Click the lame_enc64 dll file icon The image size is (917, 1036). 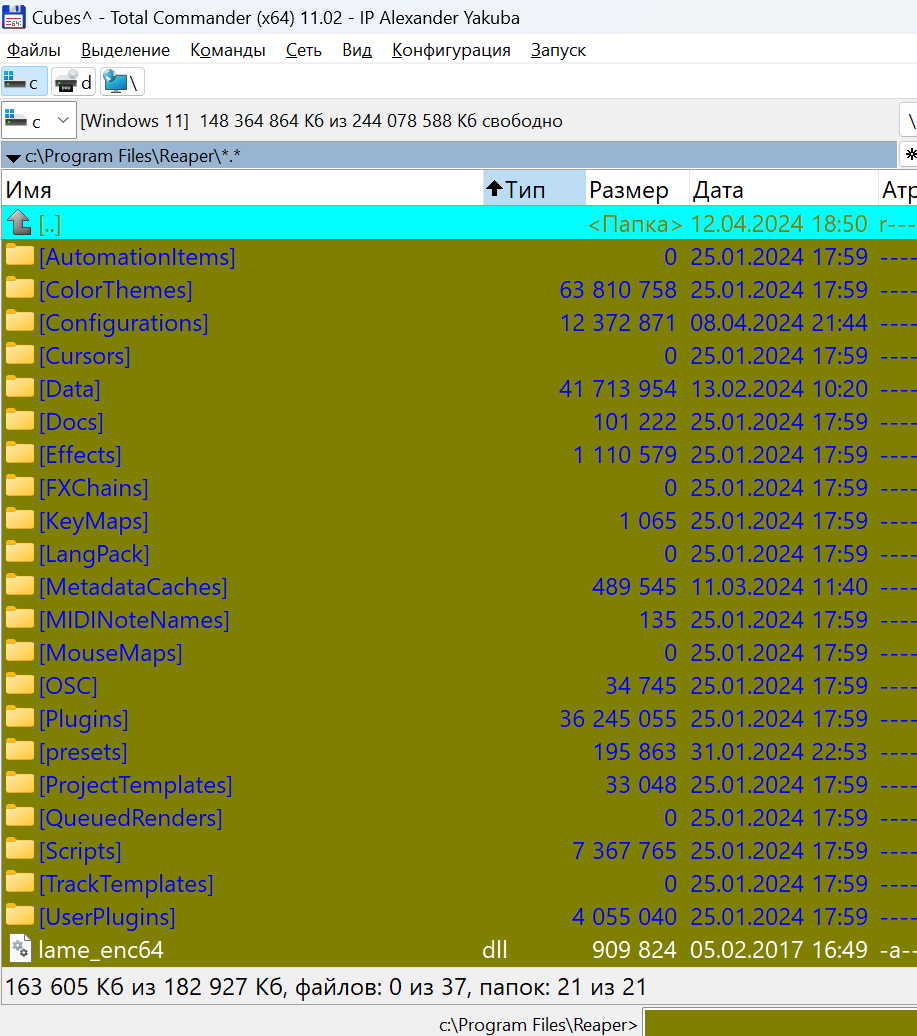[20, 949]
